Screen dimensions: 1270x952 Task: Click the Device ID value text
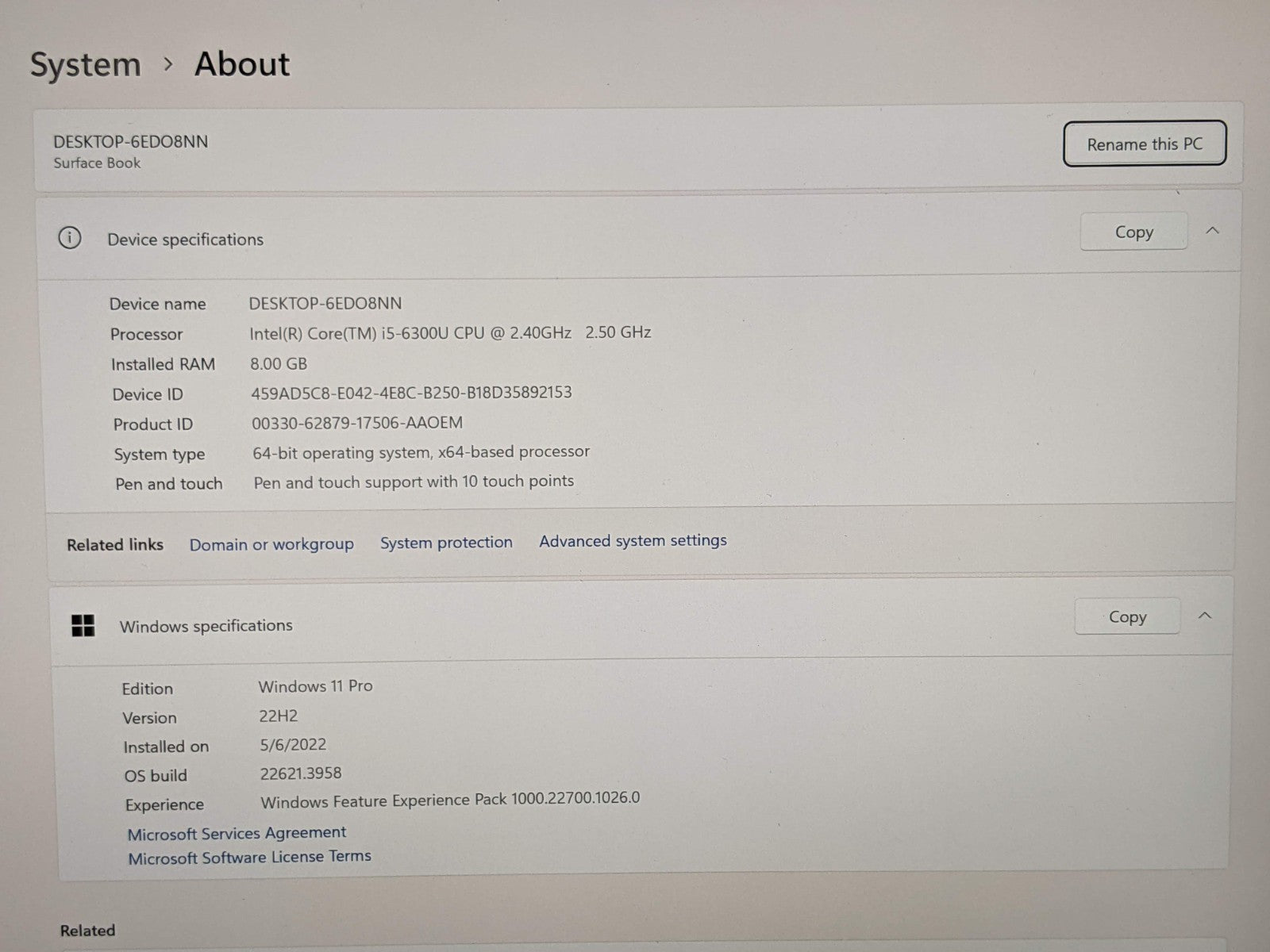[411, 393]
